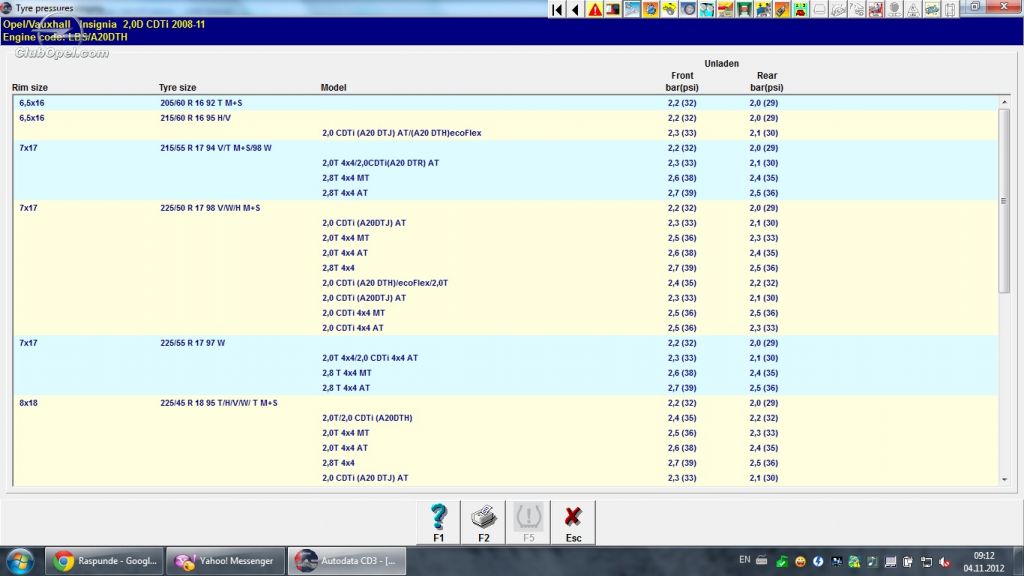
Task: Click model '2,0T 4x4/2,0 CDTi 4x4 AT'
Action: (x=370, y=359)
